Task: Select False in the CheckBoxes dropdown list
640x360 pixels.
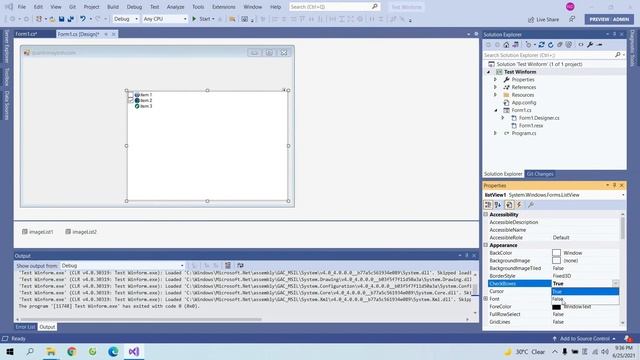Action: pos(585,299)
